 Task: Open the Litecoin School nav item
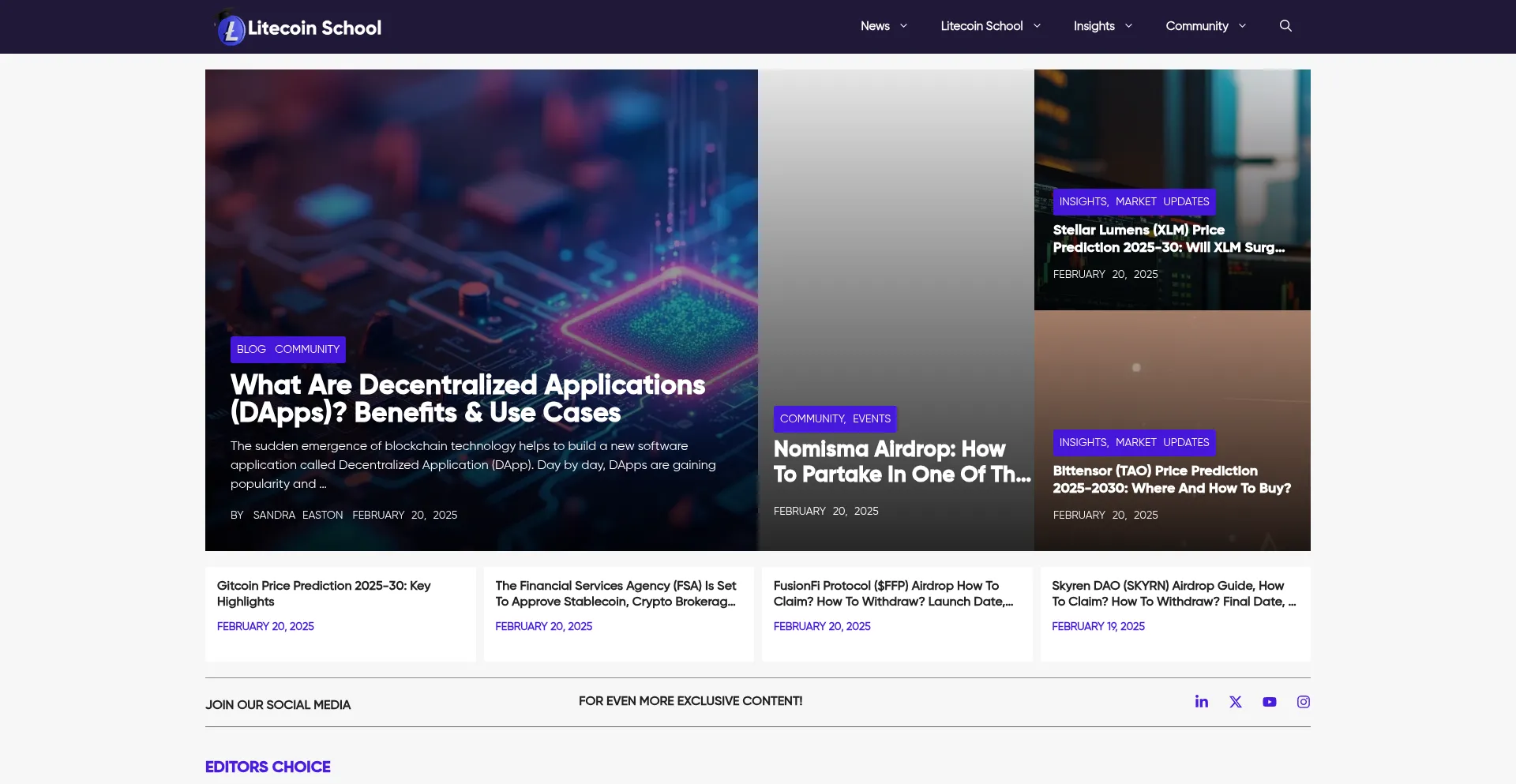click(981, 26)
